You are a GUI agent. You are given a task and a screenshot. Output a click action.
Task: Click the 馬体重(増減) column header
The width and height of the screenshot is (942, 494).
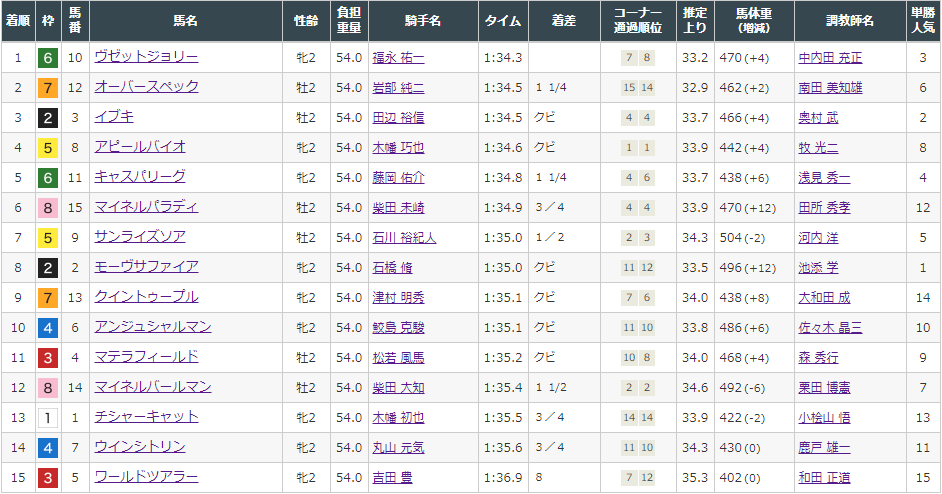(x=754, y=21)
